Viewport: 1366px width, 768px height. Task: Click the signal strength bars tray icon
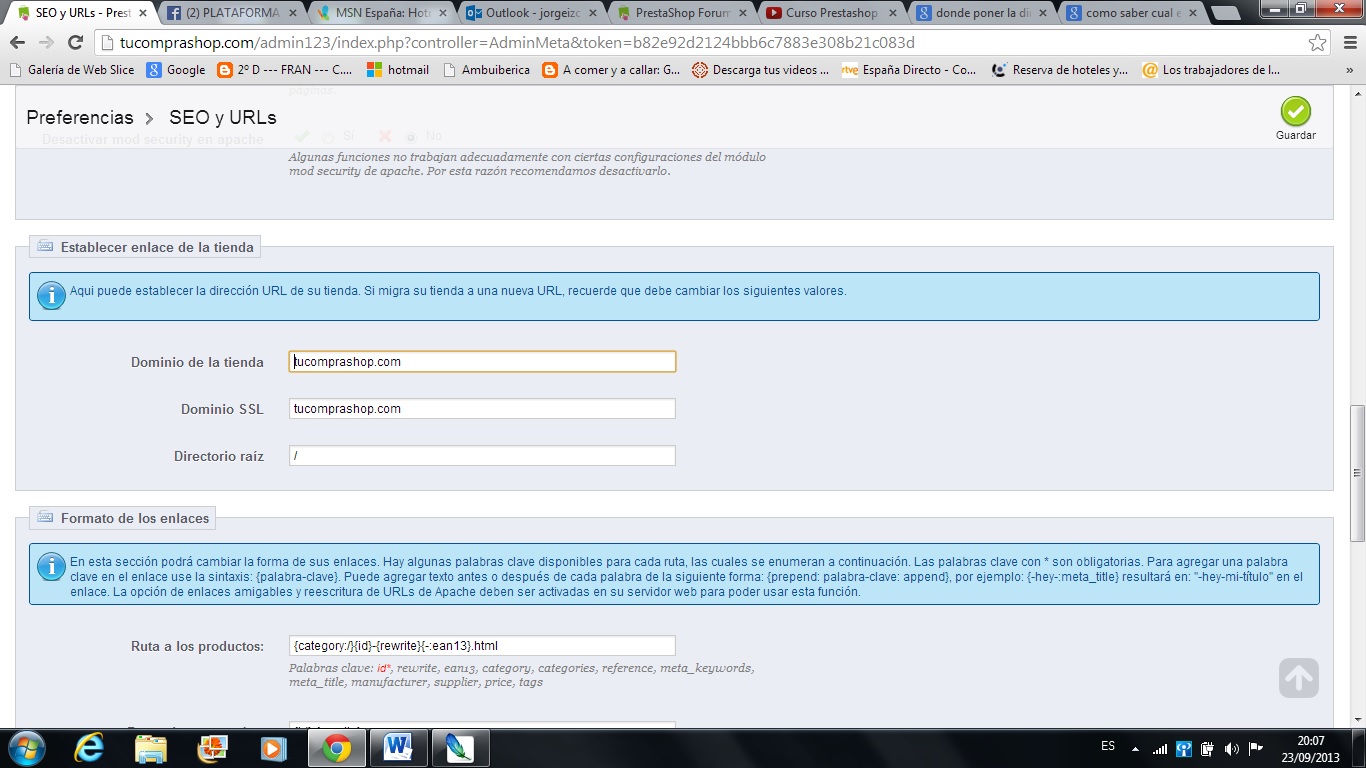(x=1160, y=748)
